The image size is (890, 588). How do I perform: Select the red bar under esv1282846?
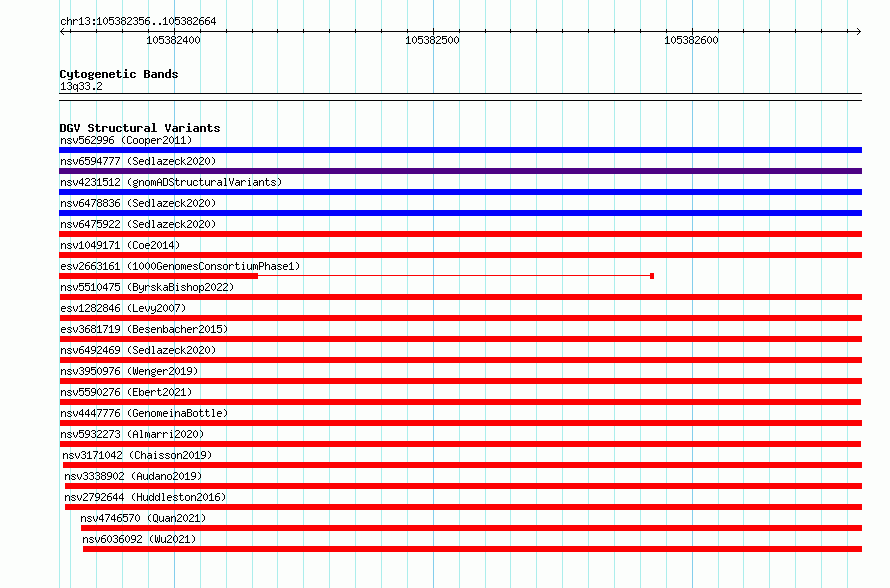click(460, 318)
